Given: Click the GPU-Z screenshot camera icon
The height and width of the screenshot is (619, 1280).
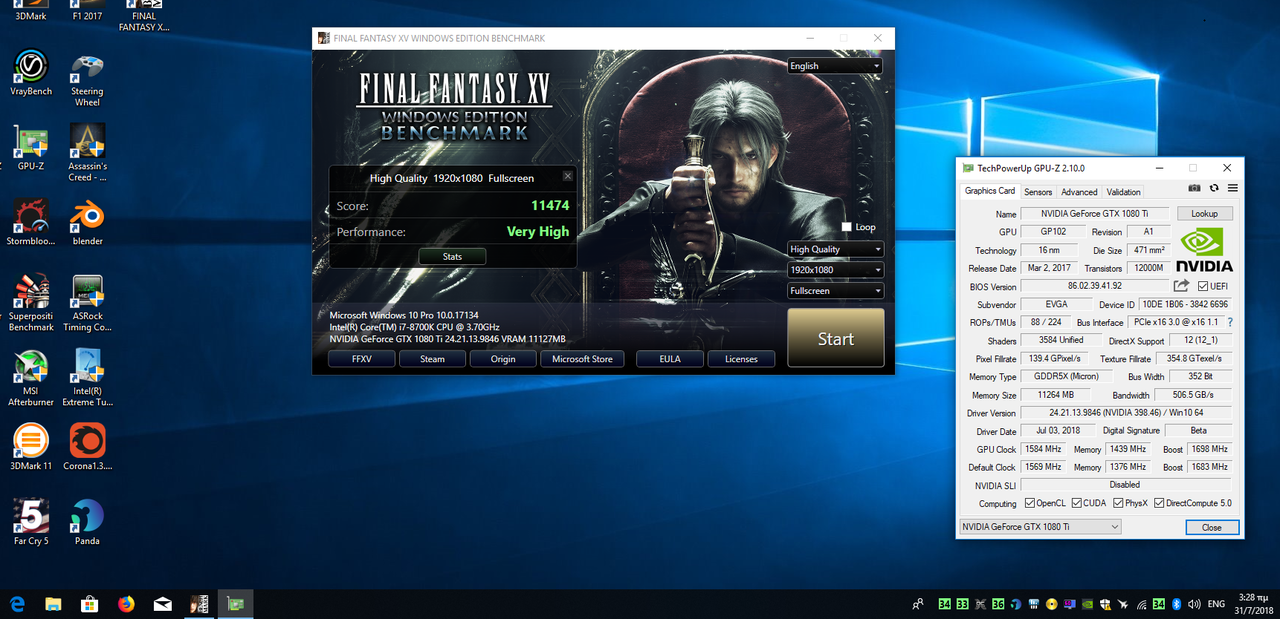Looking at the screenshot, I should click(x=1194, y=188).
